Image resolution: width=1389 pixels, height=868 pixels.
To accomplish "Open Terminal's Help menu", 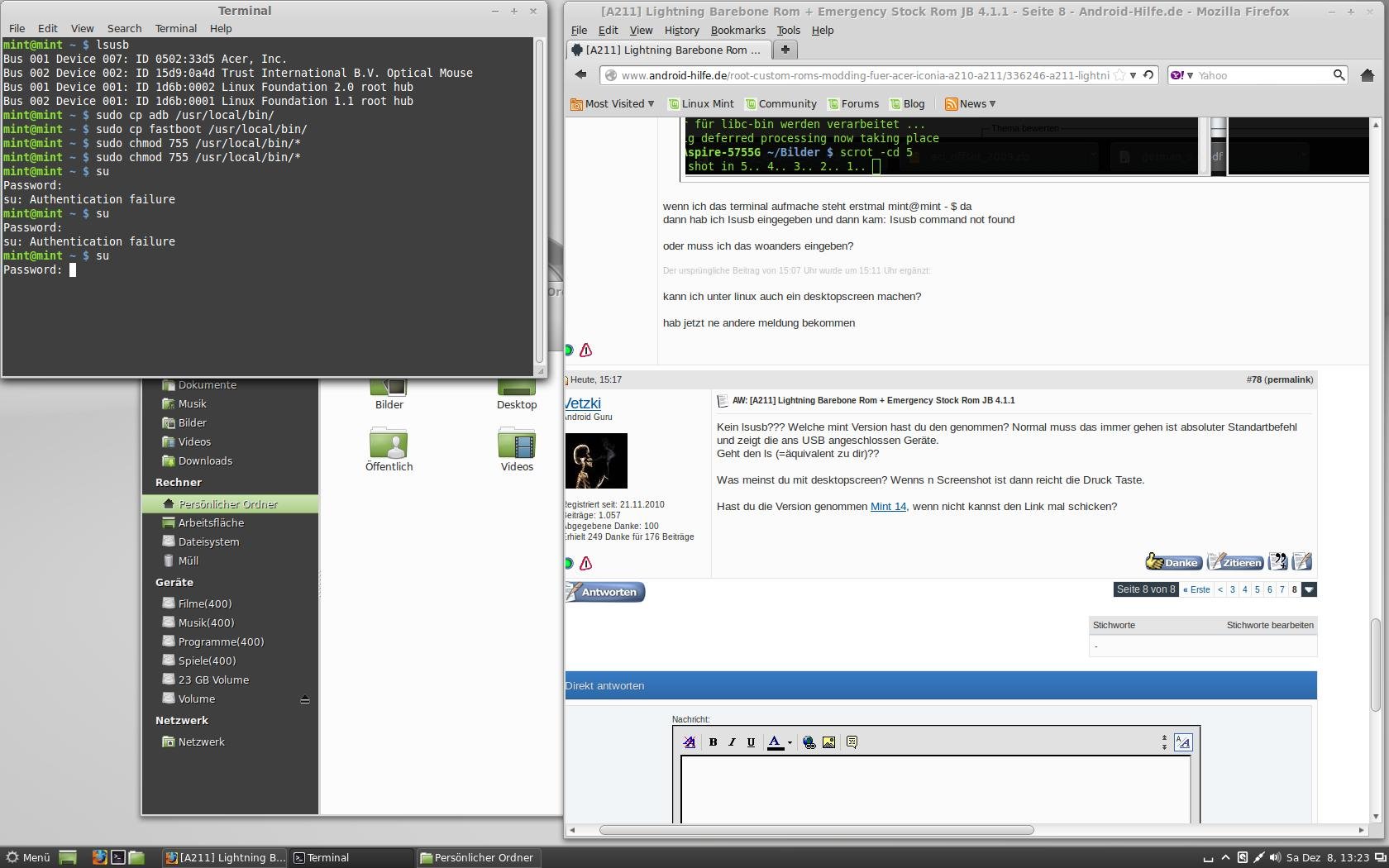I will click(x=221, y=28).
